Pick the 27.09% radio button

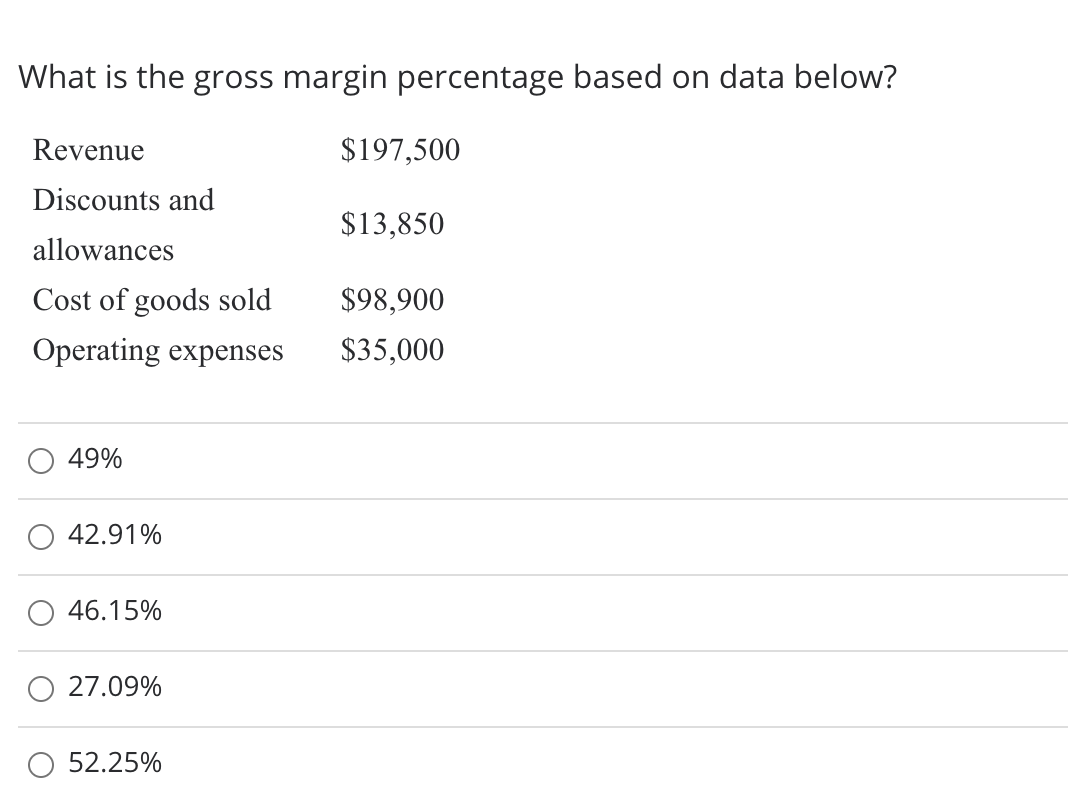coord(40,688)
